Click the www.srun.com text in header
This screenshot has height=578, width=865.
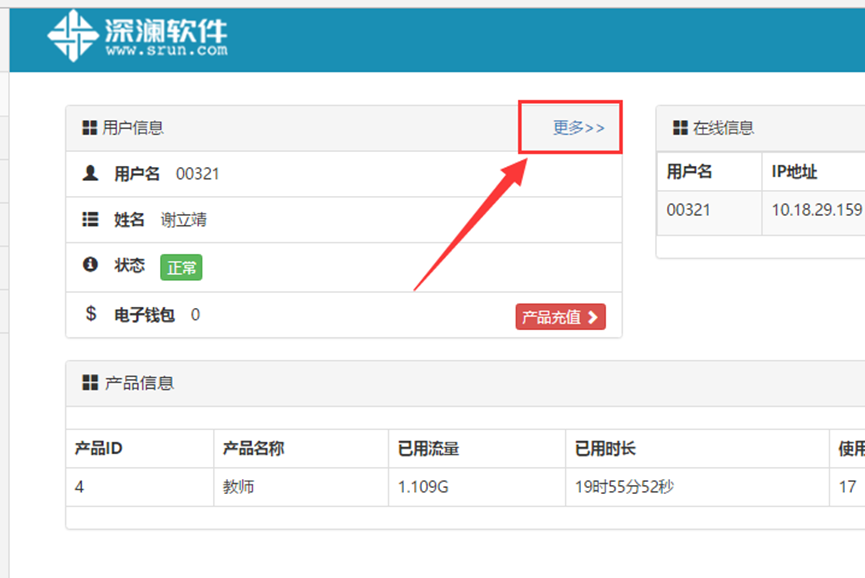(x=166, y=49)
